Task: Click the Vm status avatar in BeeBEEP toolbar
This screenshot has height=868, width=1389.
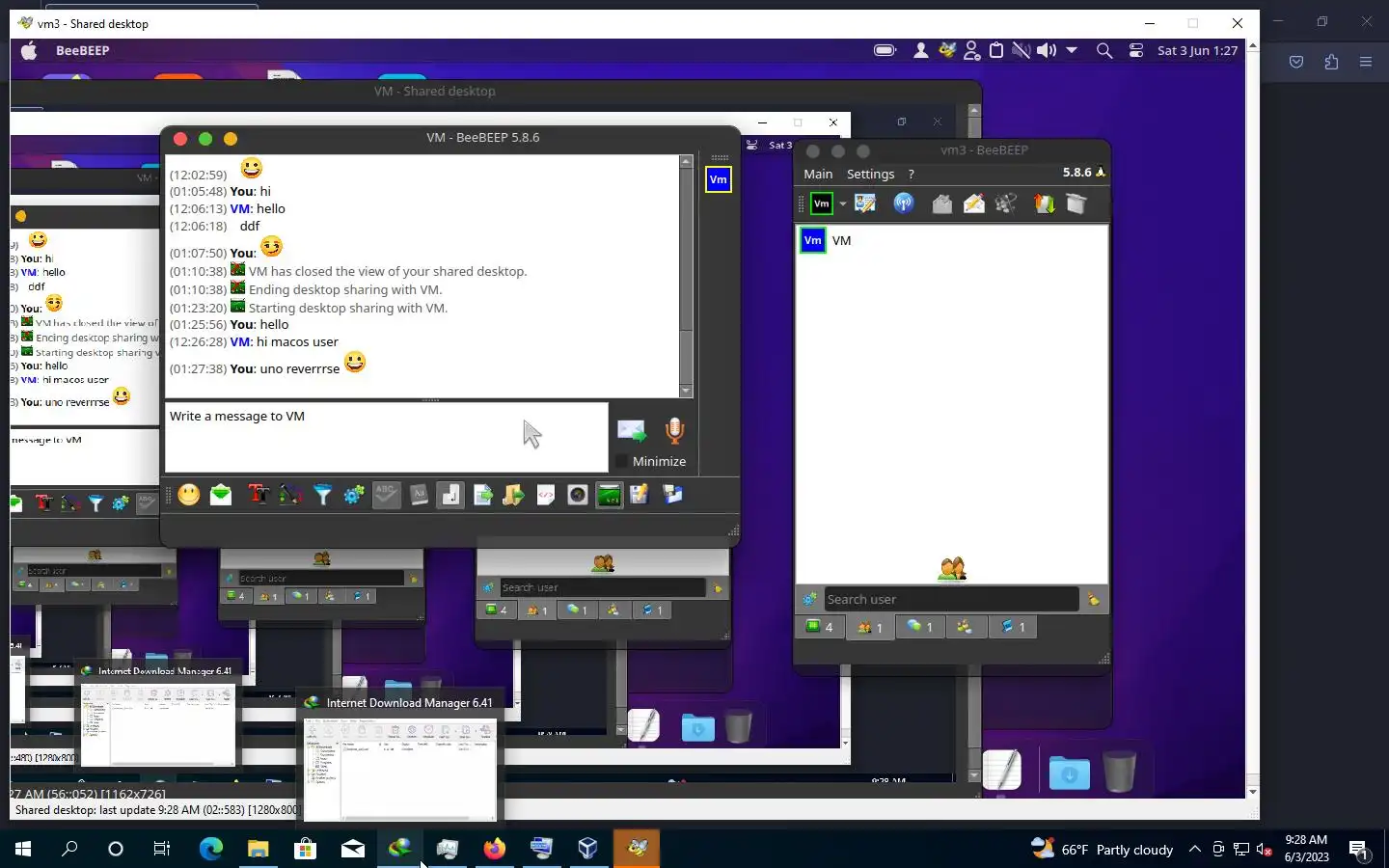Action: (x=821, y=203)
